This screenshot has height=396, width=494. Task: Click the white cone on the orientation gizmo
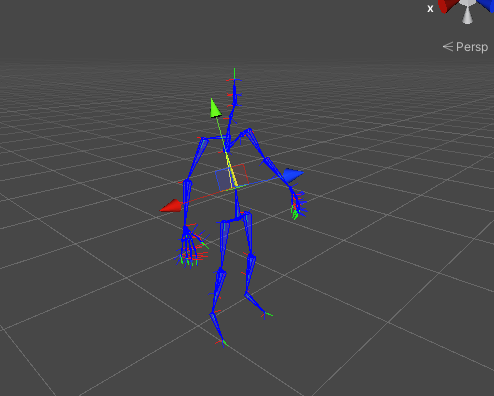tap(467, 16)
